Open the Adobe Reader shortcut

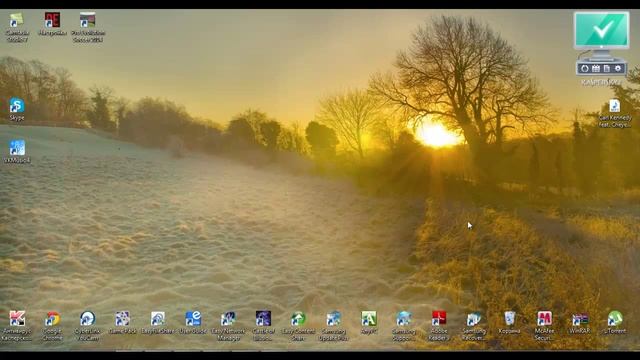click(x=439, y=325)
